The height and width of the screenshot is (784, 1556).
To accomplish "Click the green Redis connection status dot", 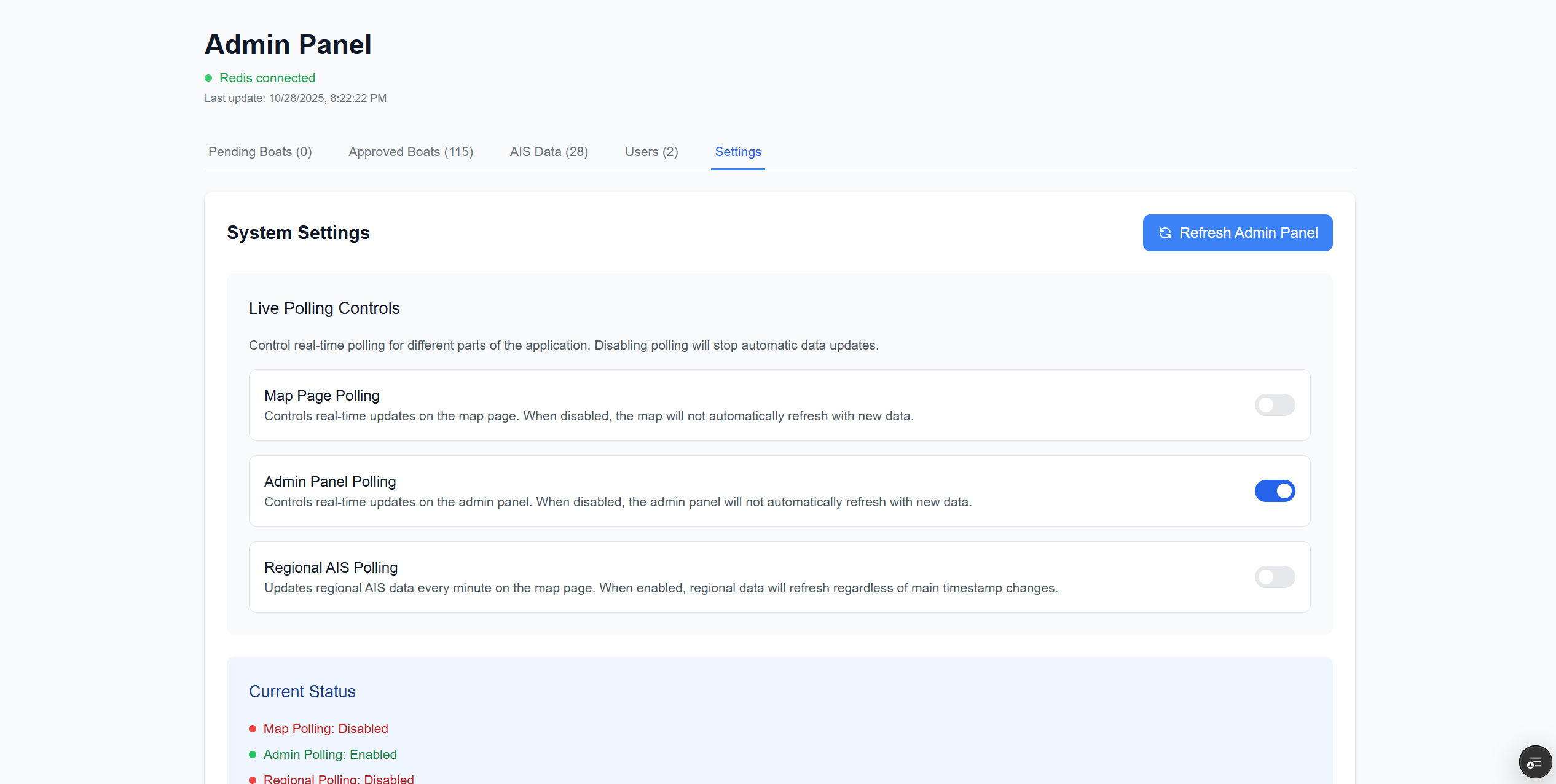I will pos(209,78).
